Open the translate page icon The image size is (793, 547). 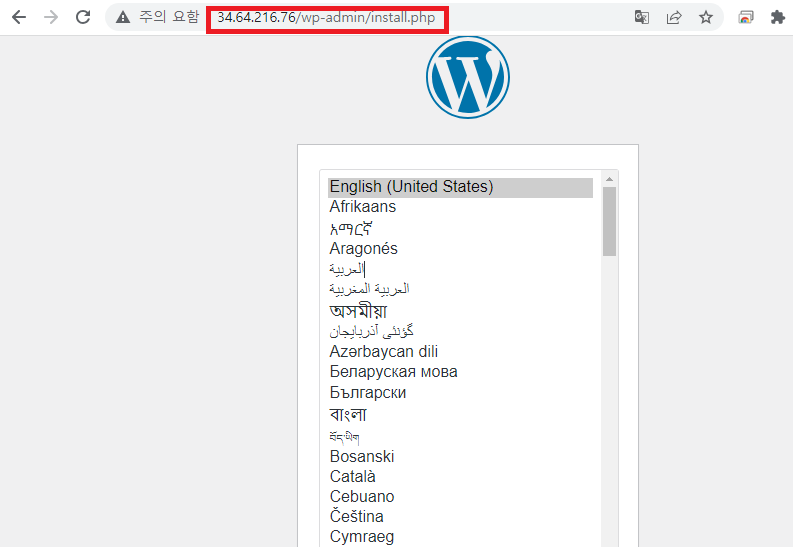click(x=642, y=18)
